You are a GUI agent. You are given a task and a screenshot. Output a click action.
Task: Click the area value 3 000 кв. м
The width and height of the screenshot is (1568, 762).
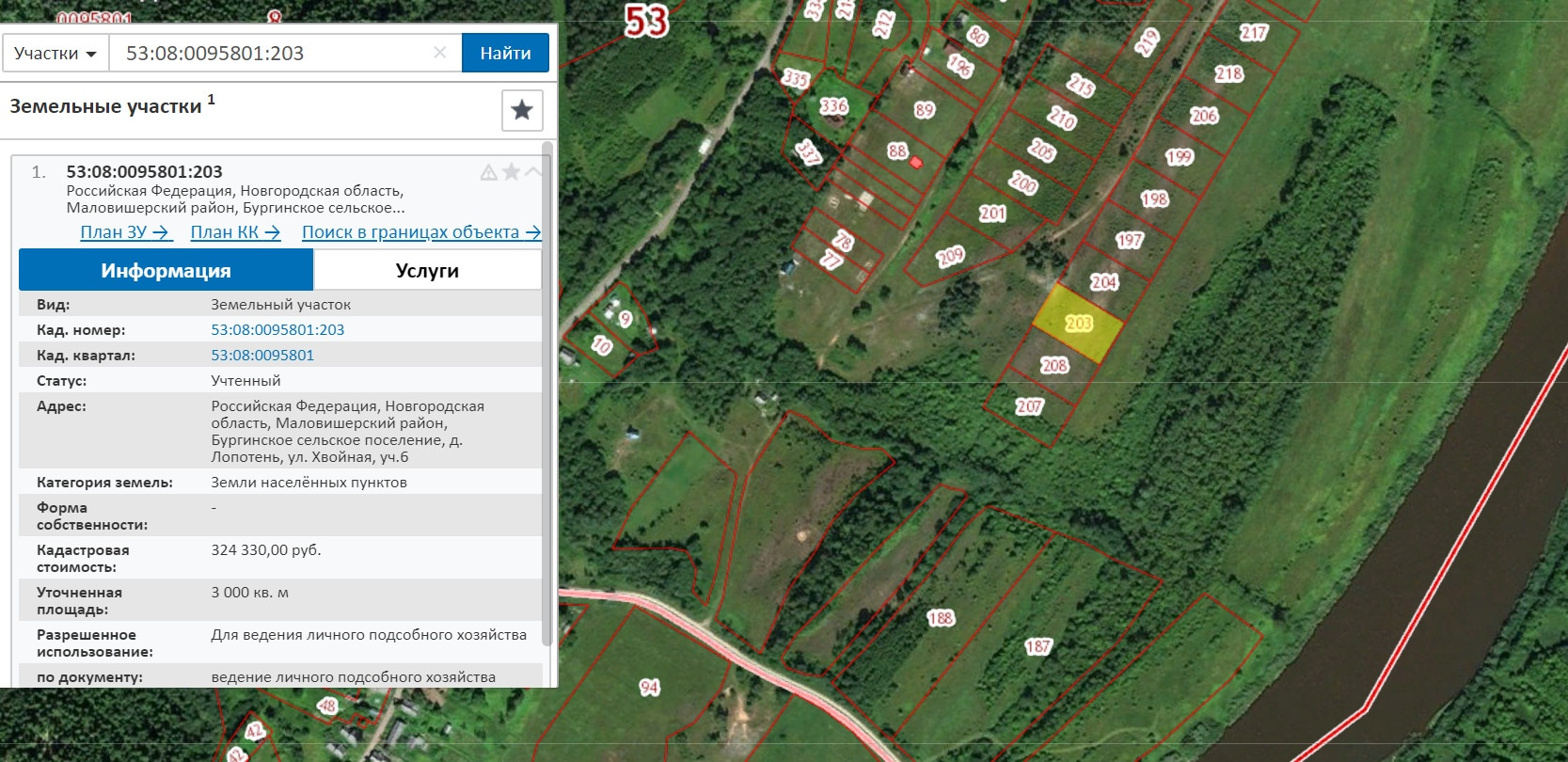point(249,593)
